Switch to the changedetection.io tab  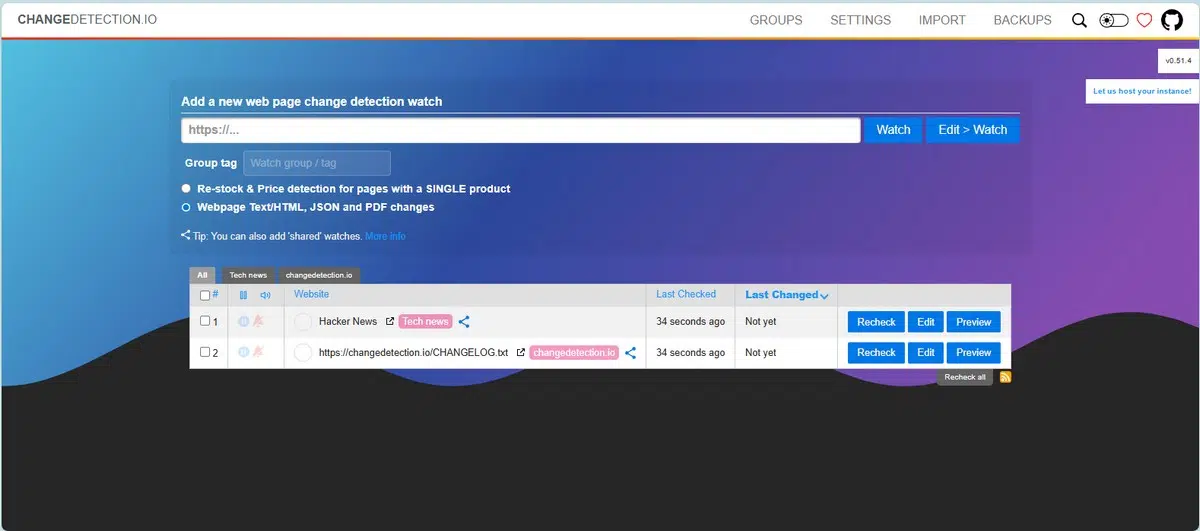click(319, 275)
